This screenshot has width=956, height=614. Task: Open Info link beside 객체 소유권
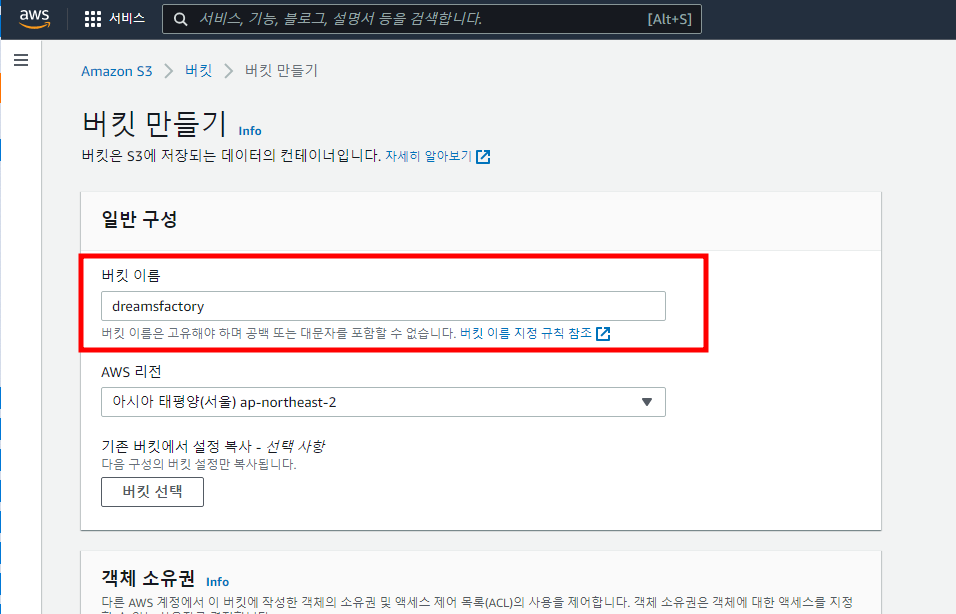click(x=218, y=582)
